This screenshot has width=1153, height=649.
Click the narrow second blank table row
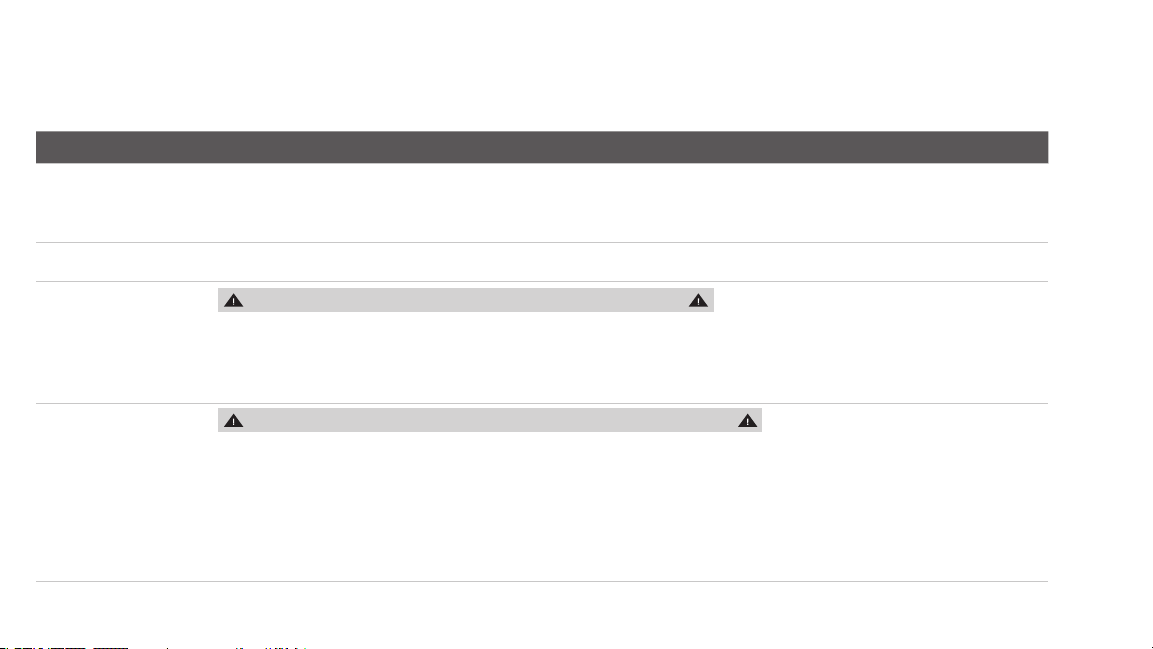pyautogui.click(x=542, y=262)
